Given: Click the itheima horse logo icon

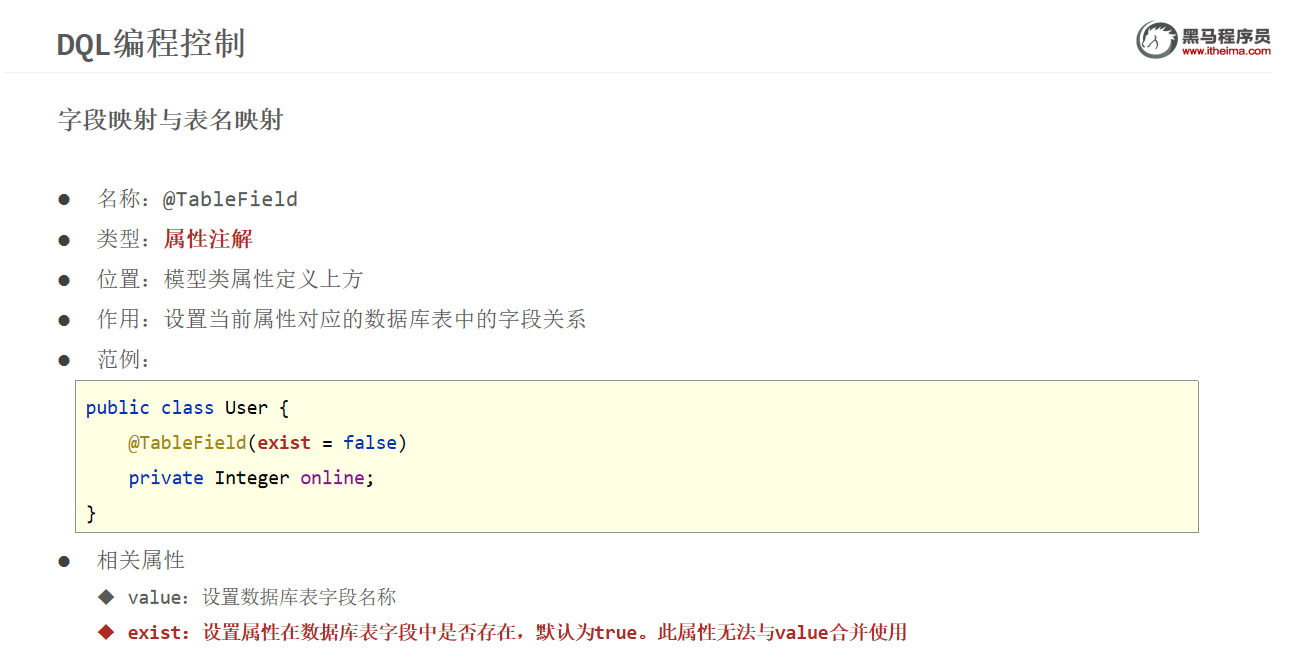Looking at the screenshot, I should (1156, 40).
